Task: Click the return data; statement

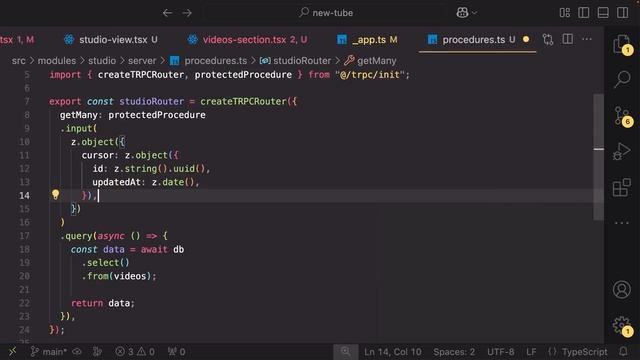Action: 102,303
